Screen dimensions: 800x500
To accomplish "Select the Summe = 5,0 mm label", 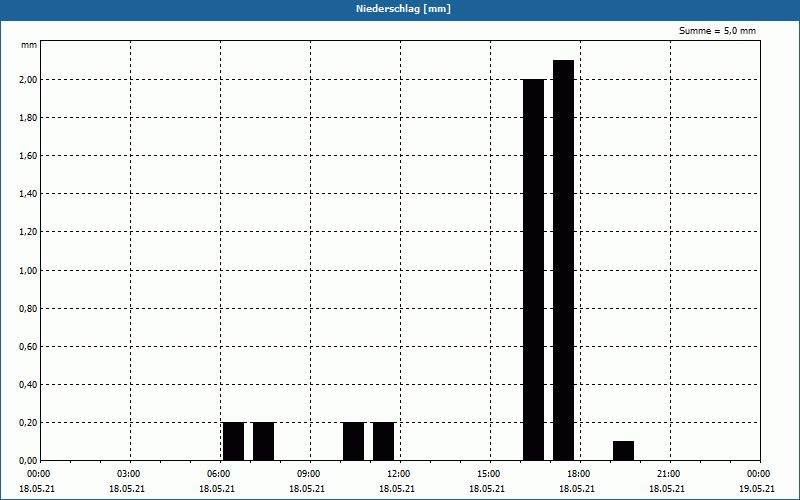I will (x=717, y=31).
